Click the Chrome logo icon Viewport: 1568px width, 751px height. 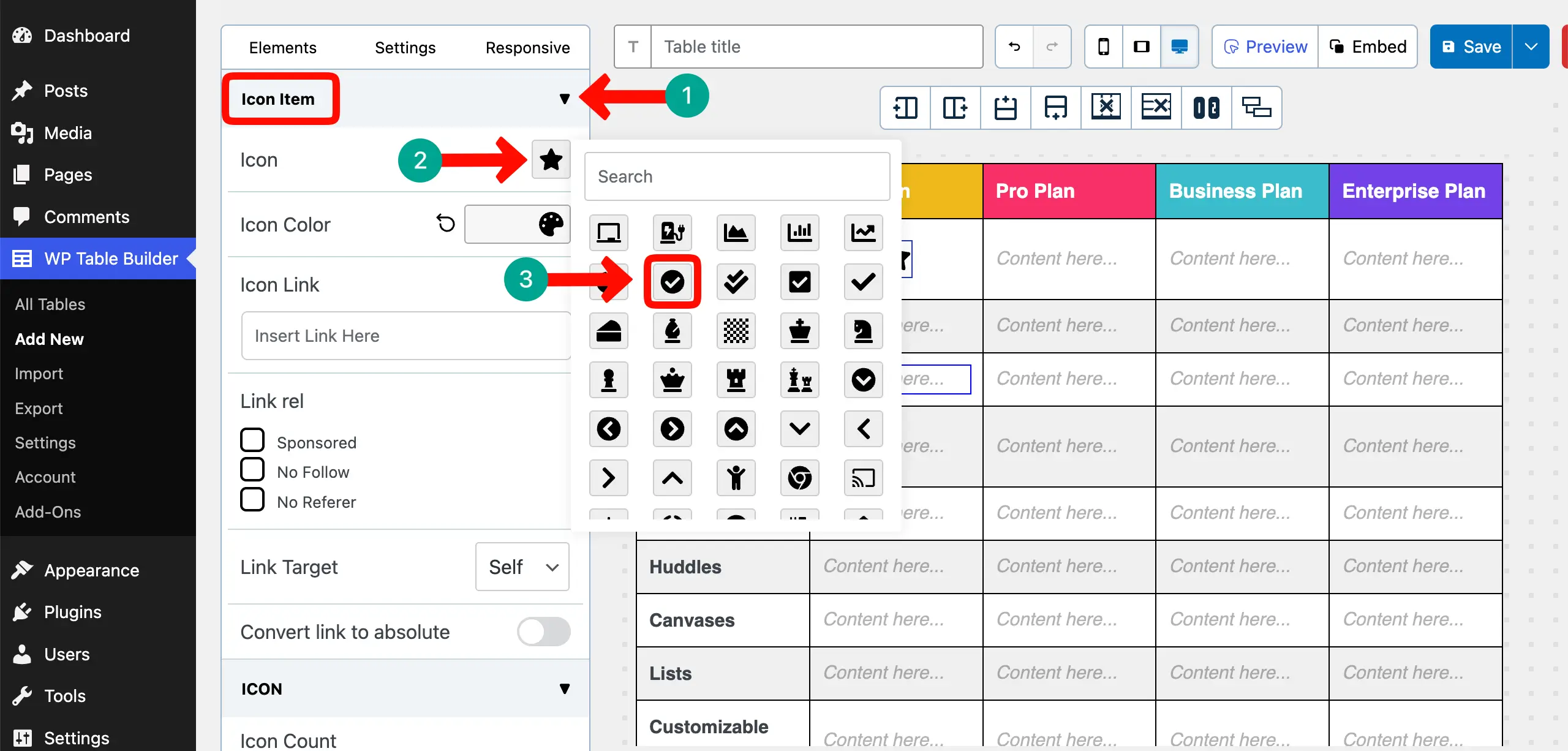tap(799, 478)
